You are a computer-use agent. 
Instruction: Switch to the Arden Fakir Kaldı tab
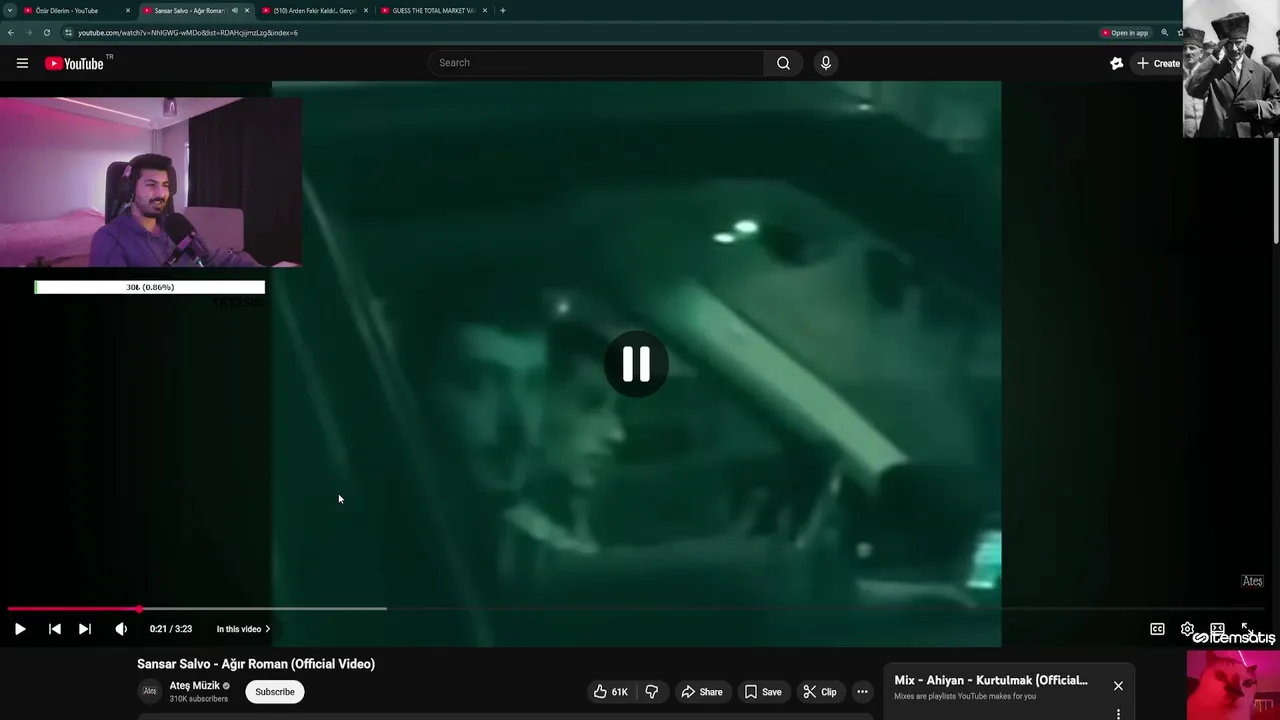(314, 10)
